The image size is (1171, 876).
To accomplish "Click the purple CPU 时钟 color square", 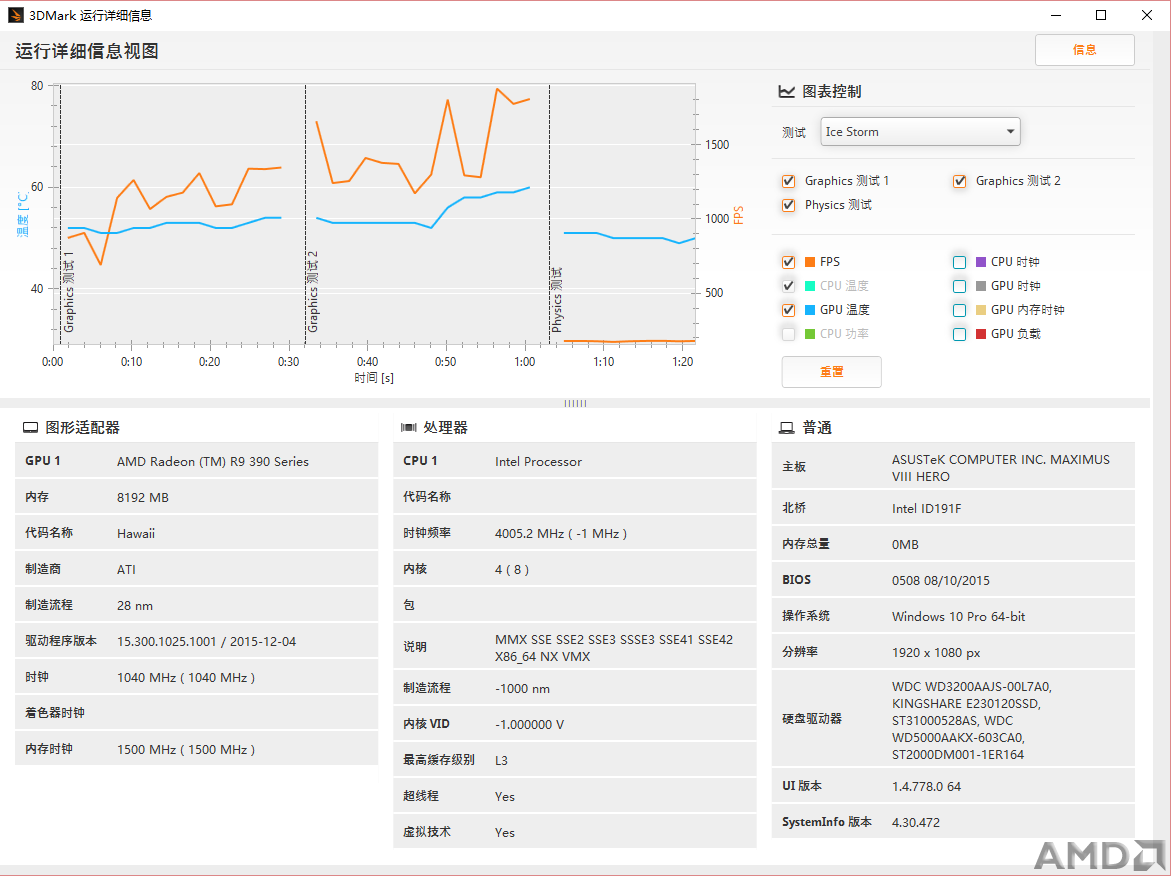I will [981, 262].
